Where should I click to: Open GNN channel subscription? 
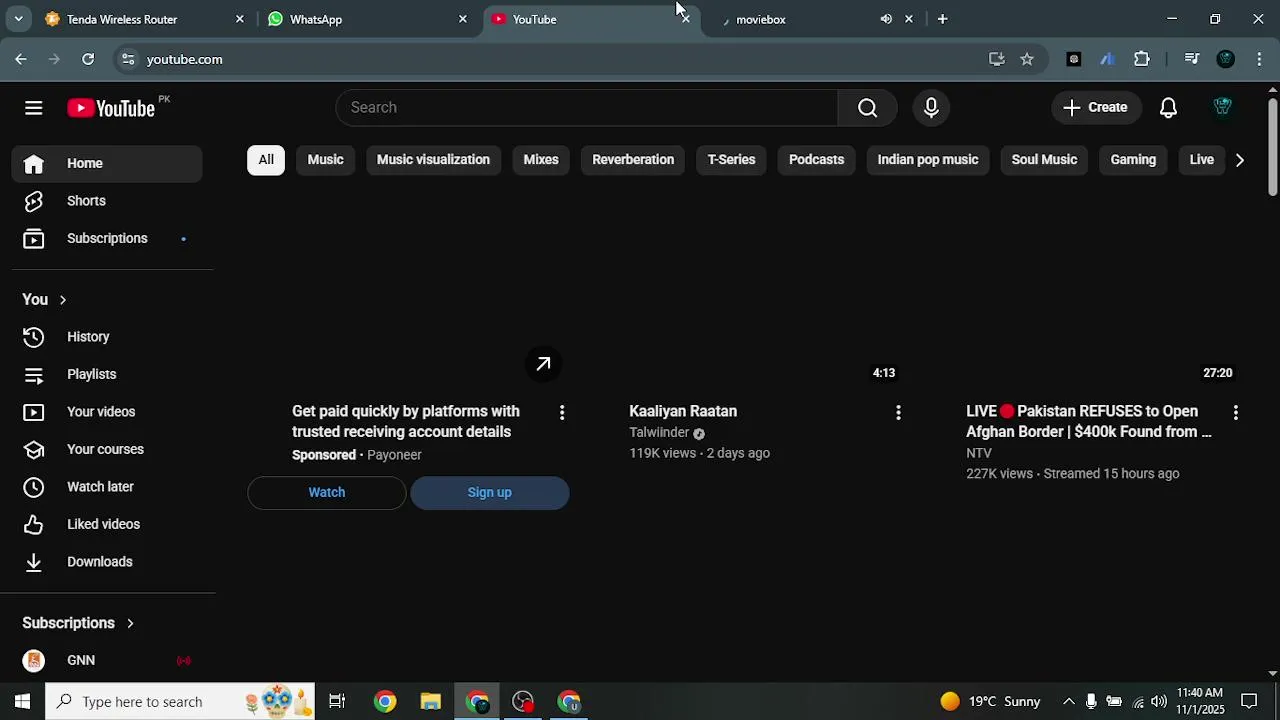(107, 660)
